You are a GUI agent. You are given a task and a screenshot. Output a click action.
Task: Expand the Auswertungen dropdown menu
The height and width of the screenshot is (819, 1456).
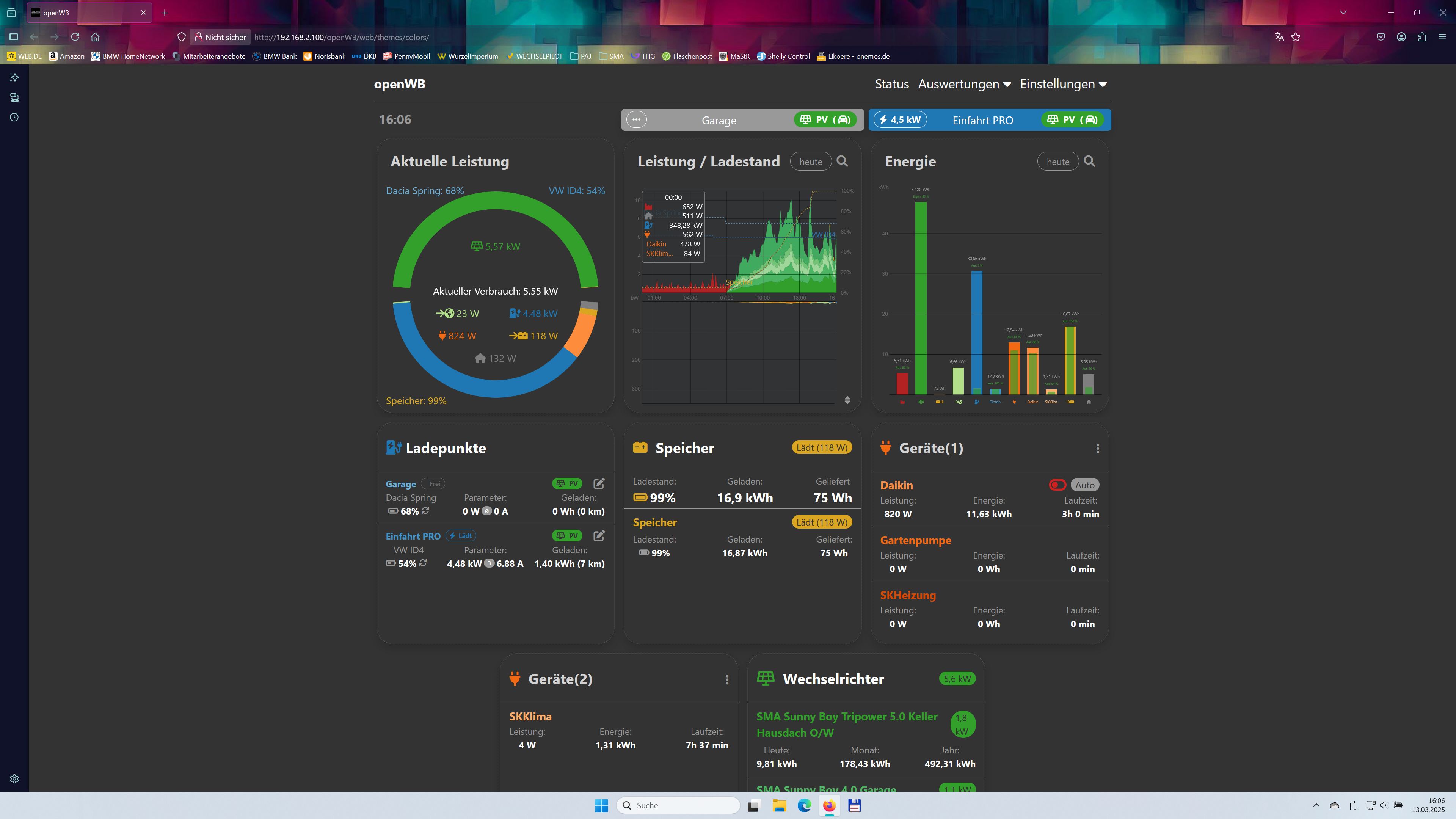coord(964,84)
